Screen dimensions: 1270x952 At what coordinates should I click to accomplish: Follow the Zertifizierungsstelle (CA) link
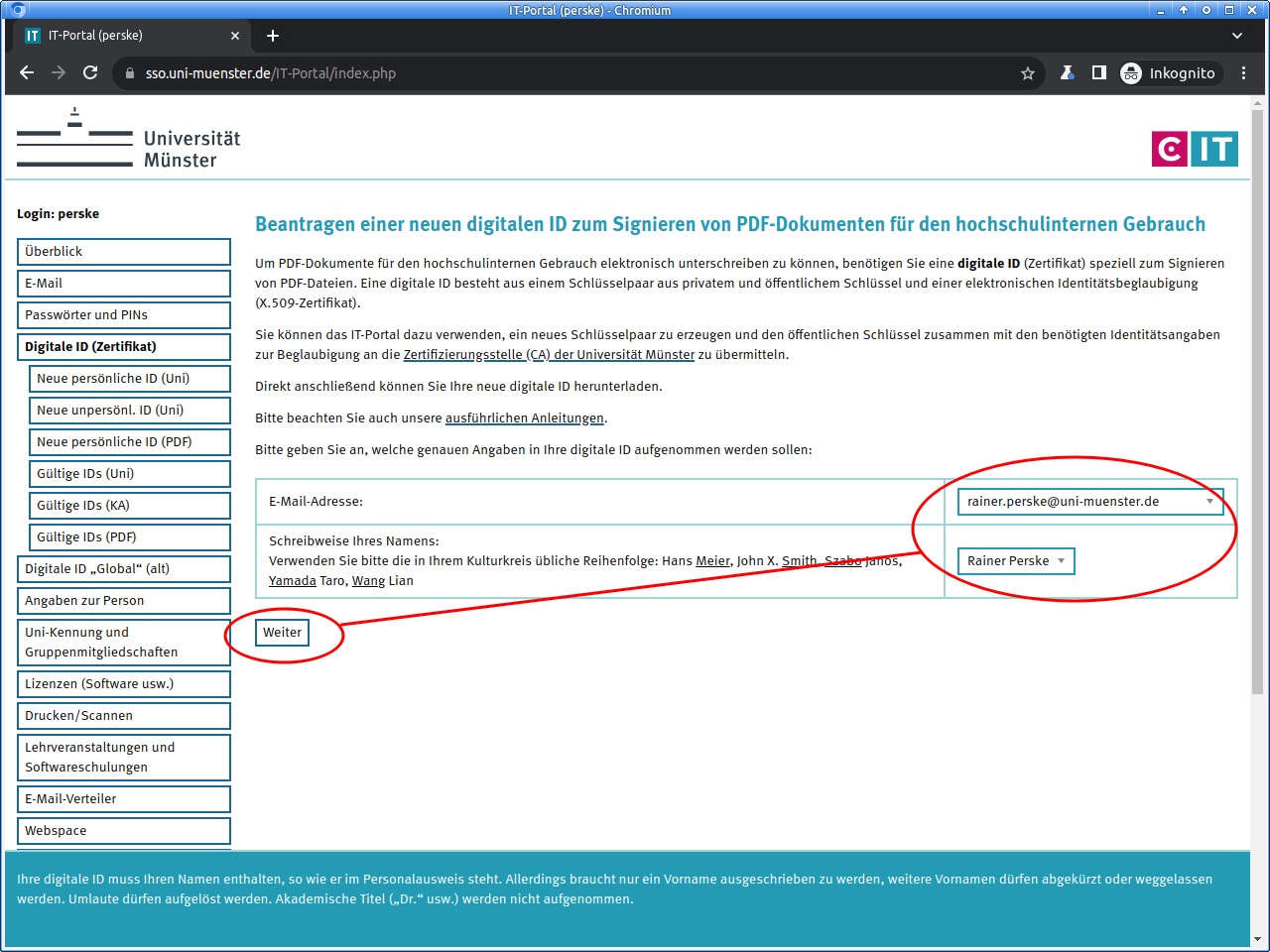549,355
